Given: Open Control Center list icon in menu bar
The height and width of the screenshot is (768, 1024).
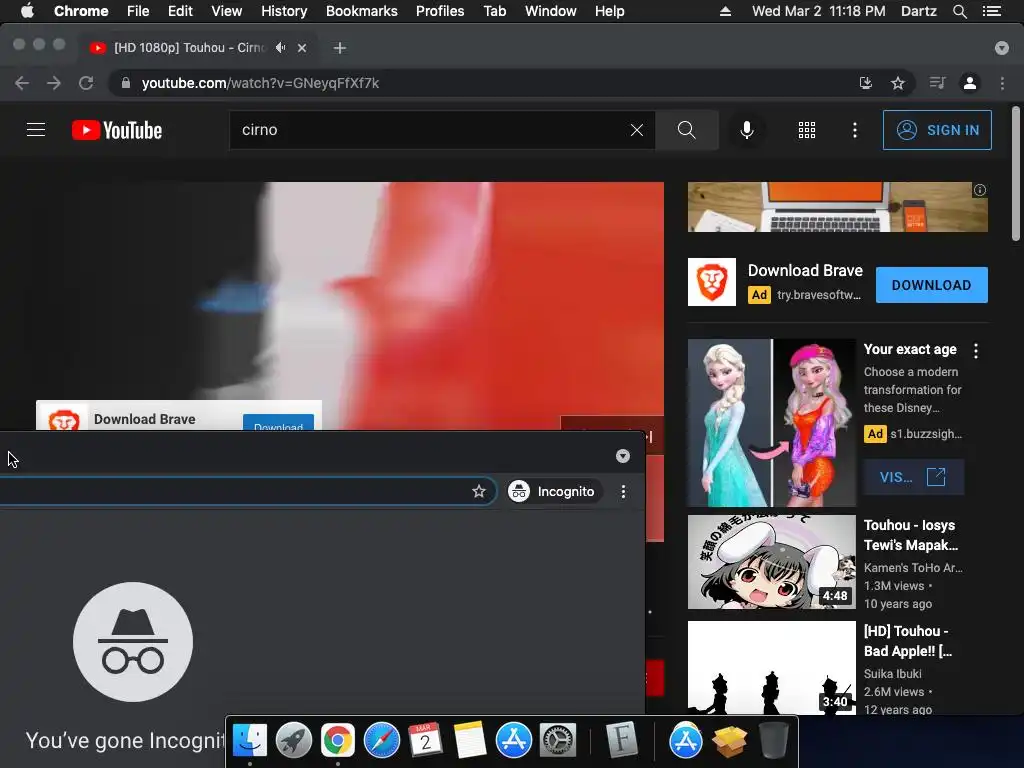Looking at the screenshot, I should tap(991, 11).
